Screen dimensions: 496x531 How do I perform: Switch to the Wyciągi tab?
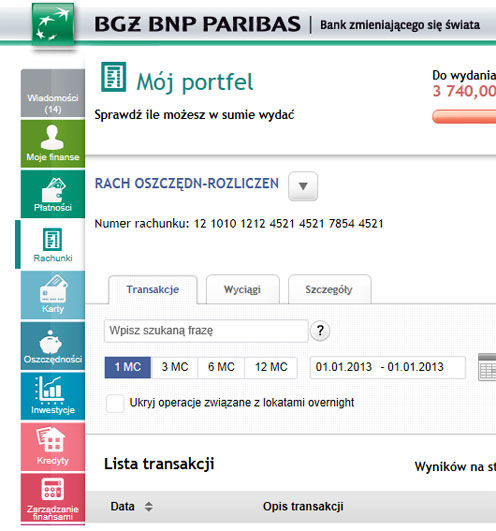[242, 290]
